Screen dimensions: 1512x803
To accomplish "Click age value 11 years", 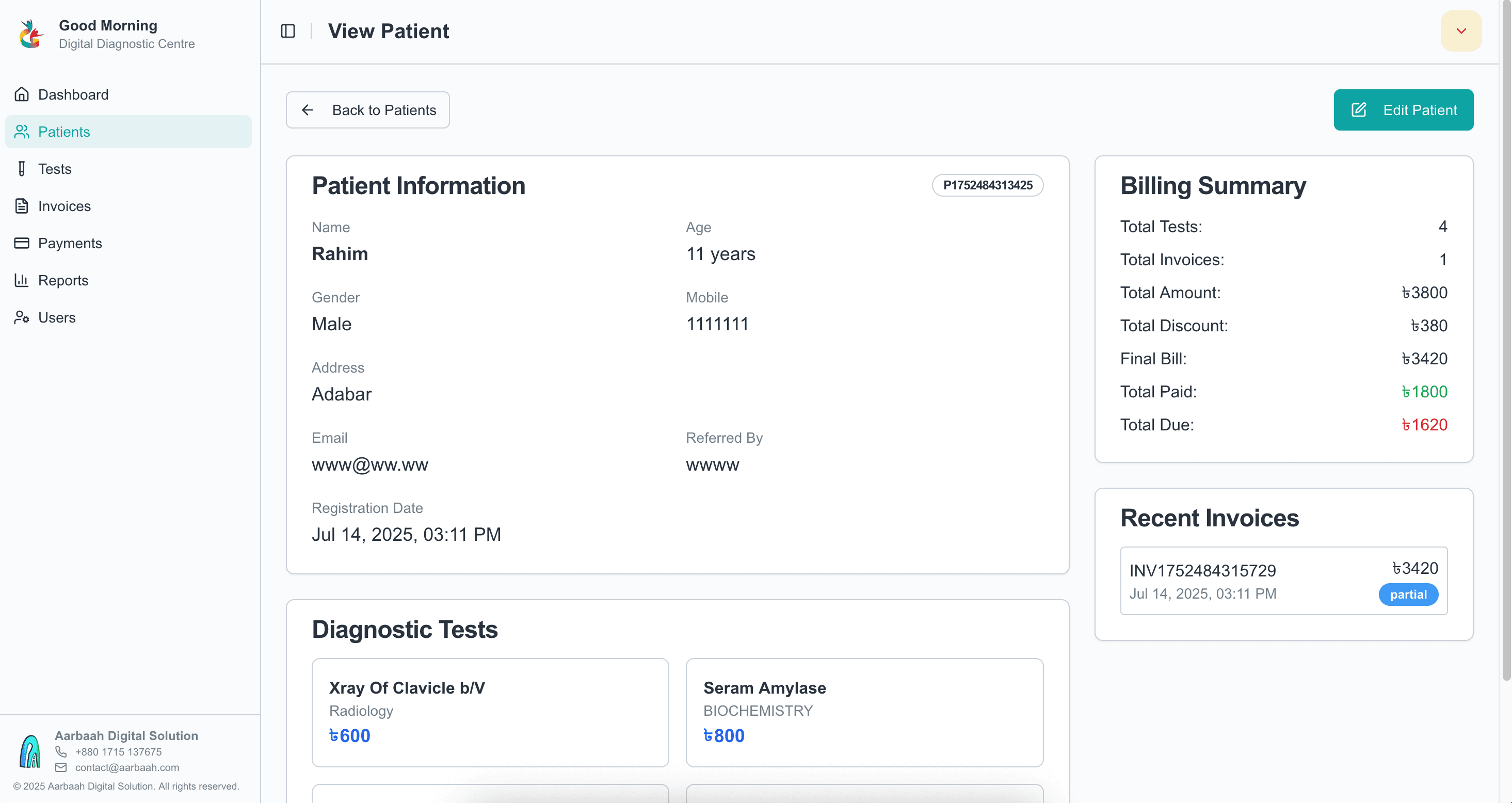I will pos(721,254).
